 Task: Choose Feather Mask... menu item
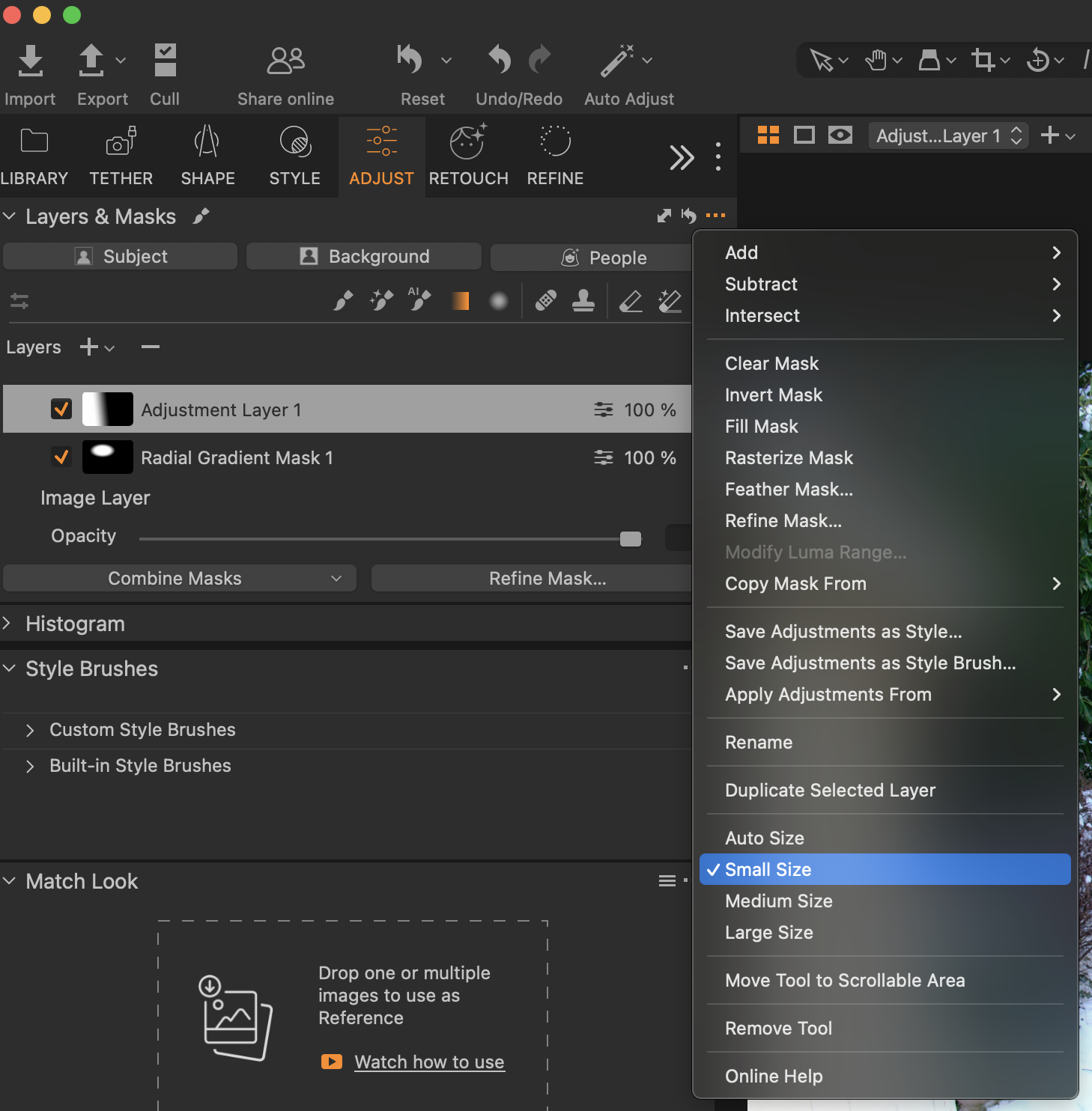coord(885,489)
